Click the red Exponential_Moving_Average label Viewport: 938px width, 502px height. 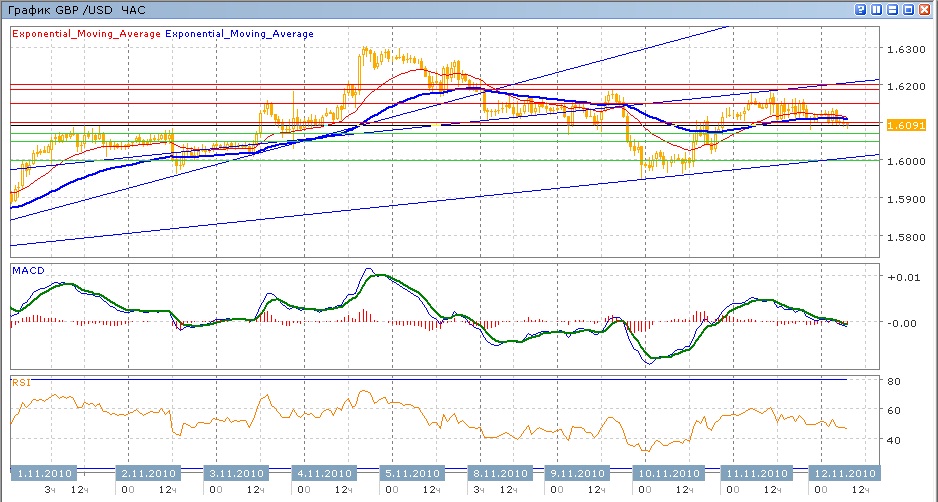pyautogui.click(x=86, y=34)
